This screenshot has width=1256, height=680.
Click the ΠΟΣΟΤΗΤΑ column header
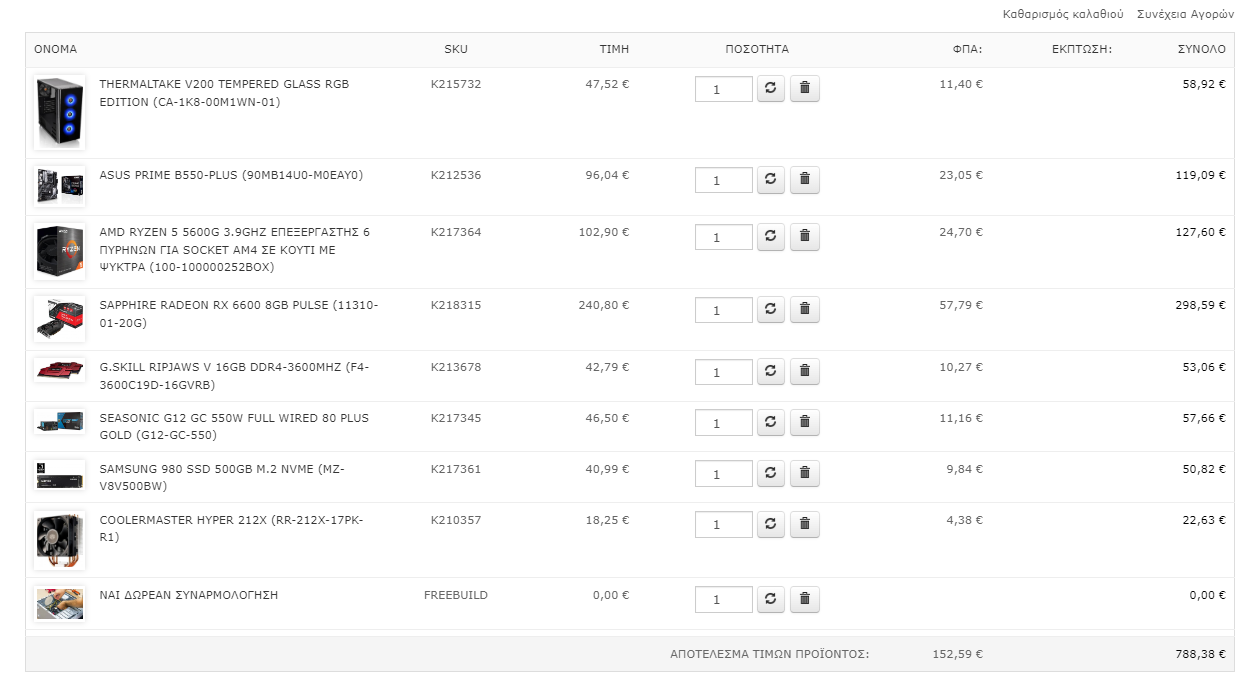coord(757,49)
